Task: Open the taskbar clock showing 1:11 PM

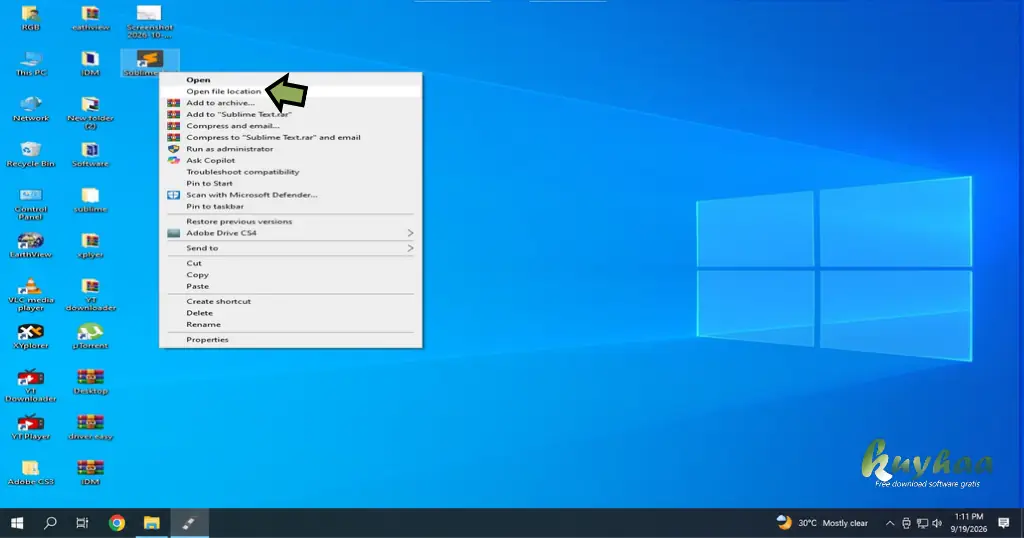Action: tap(968, 523)
